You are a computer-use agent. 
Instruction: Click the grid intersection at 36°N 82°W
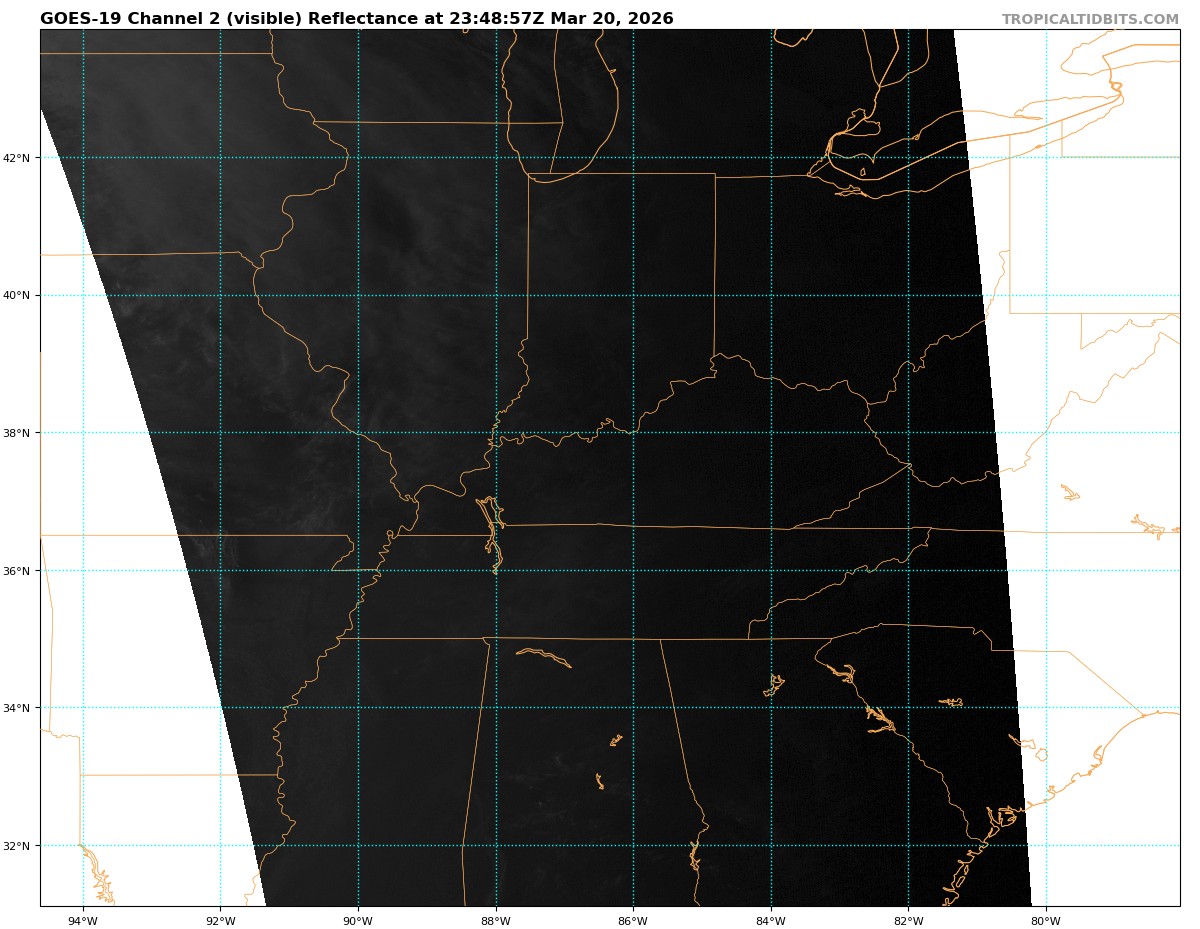click(x=908, y=571)
